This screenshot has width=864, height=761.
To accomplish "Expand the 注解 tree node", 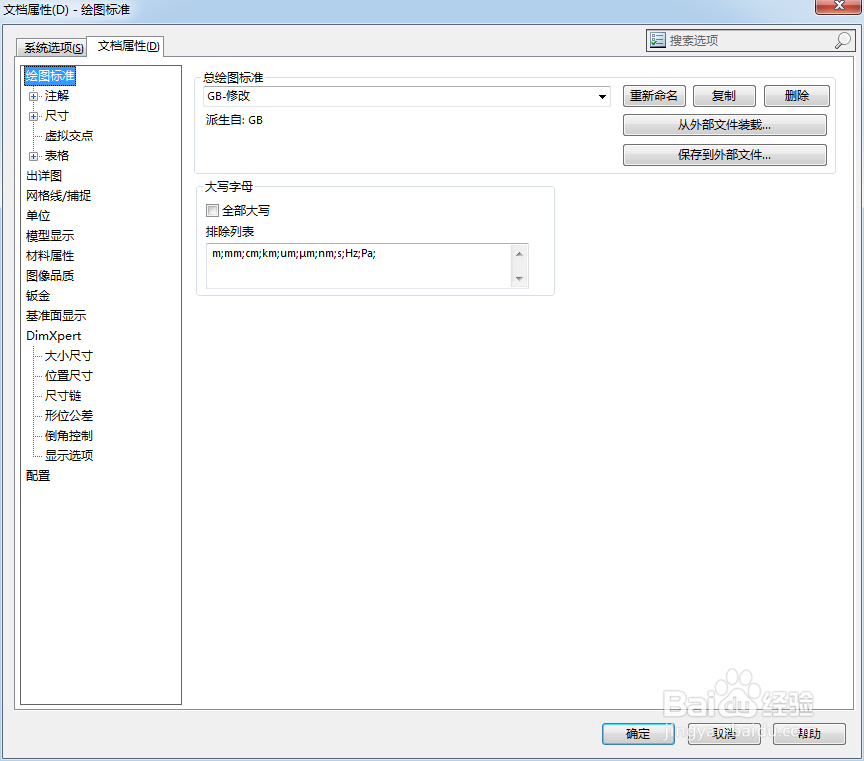I will click(34, 96).
